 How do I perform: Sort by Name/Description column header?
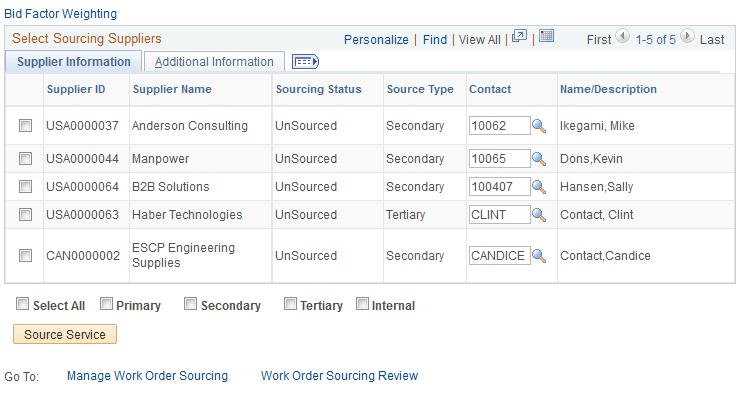point(608,89)
